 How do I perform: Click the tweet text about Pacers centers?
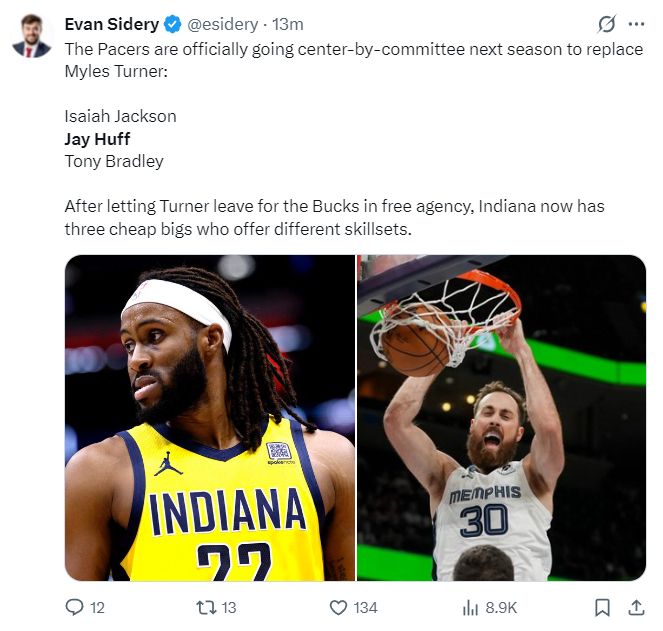354,139
